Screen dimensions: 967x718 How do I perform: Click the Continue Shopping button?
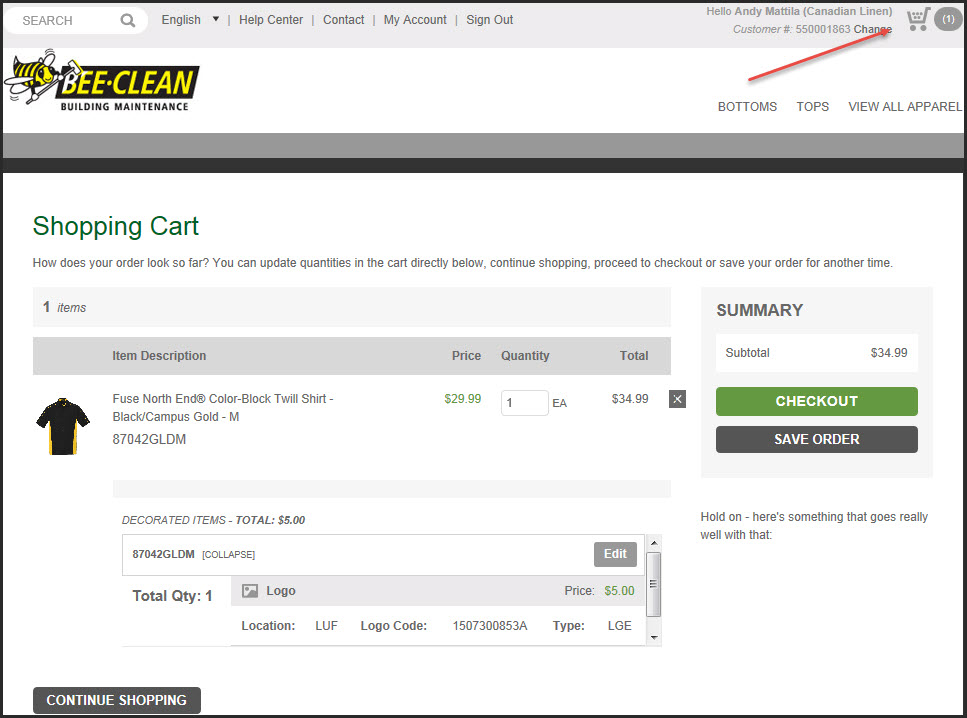116,700
